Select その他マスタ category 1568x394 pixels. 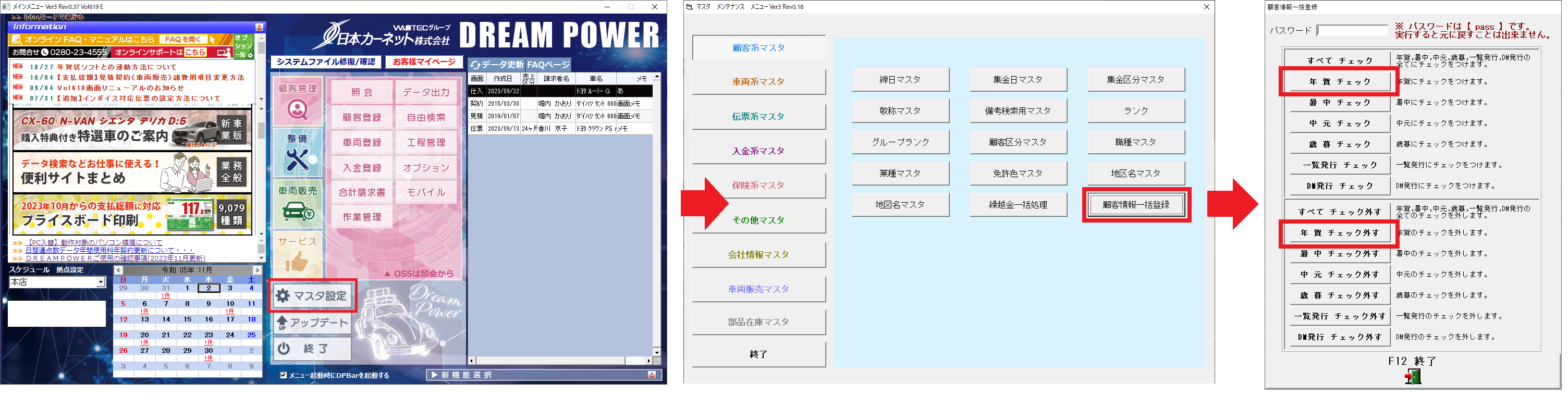[758, 220]
